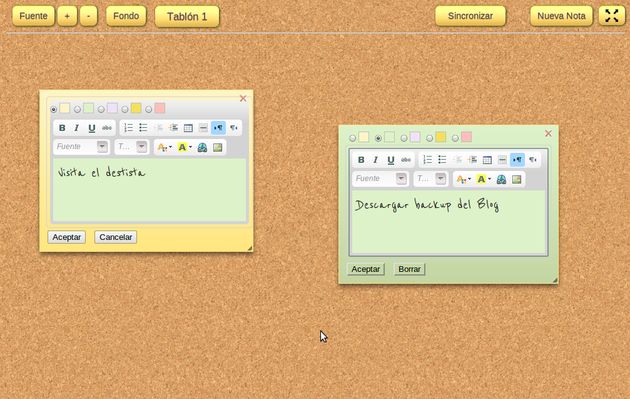Open Fuente font dropdown in the dentista note
This screenshot has height=399, width=630.
click(82, 147)
